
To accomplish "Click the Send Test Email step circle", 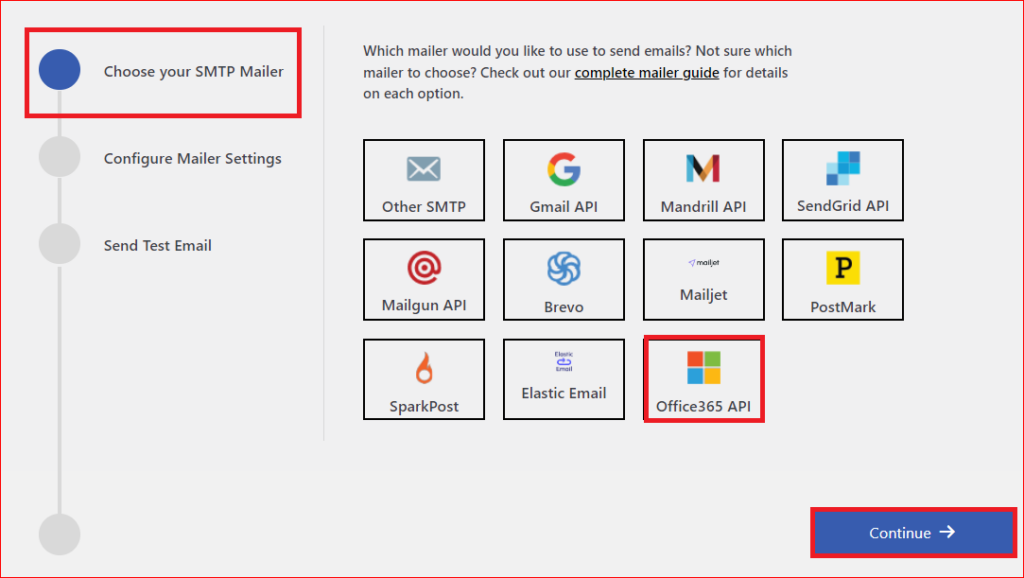I will (60, 245).
